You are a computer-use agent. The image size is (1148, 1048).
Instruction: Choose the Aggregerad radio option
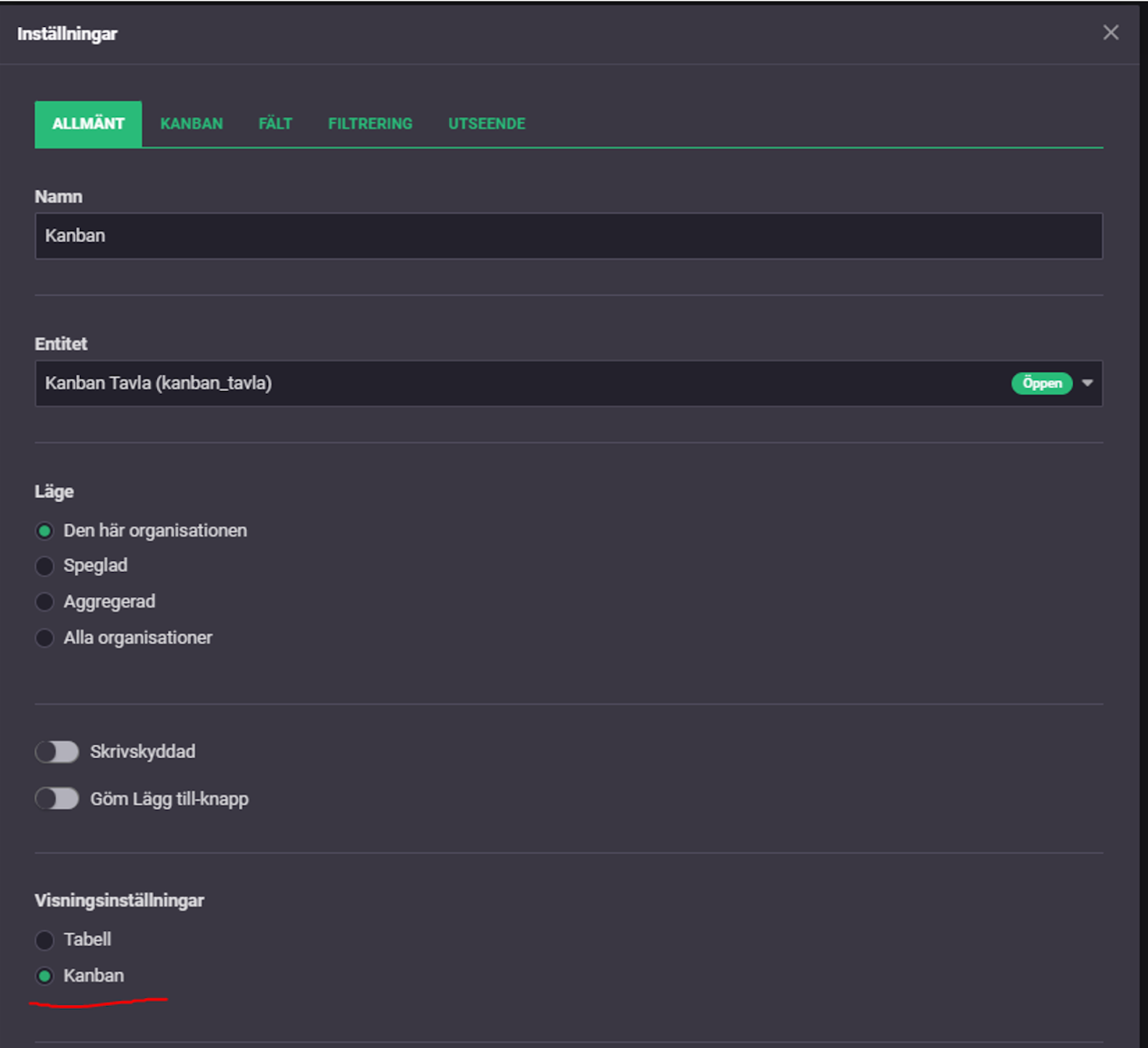coord(44,602)
